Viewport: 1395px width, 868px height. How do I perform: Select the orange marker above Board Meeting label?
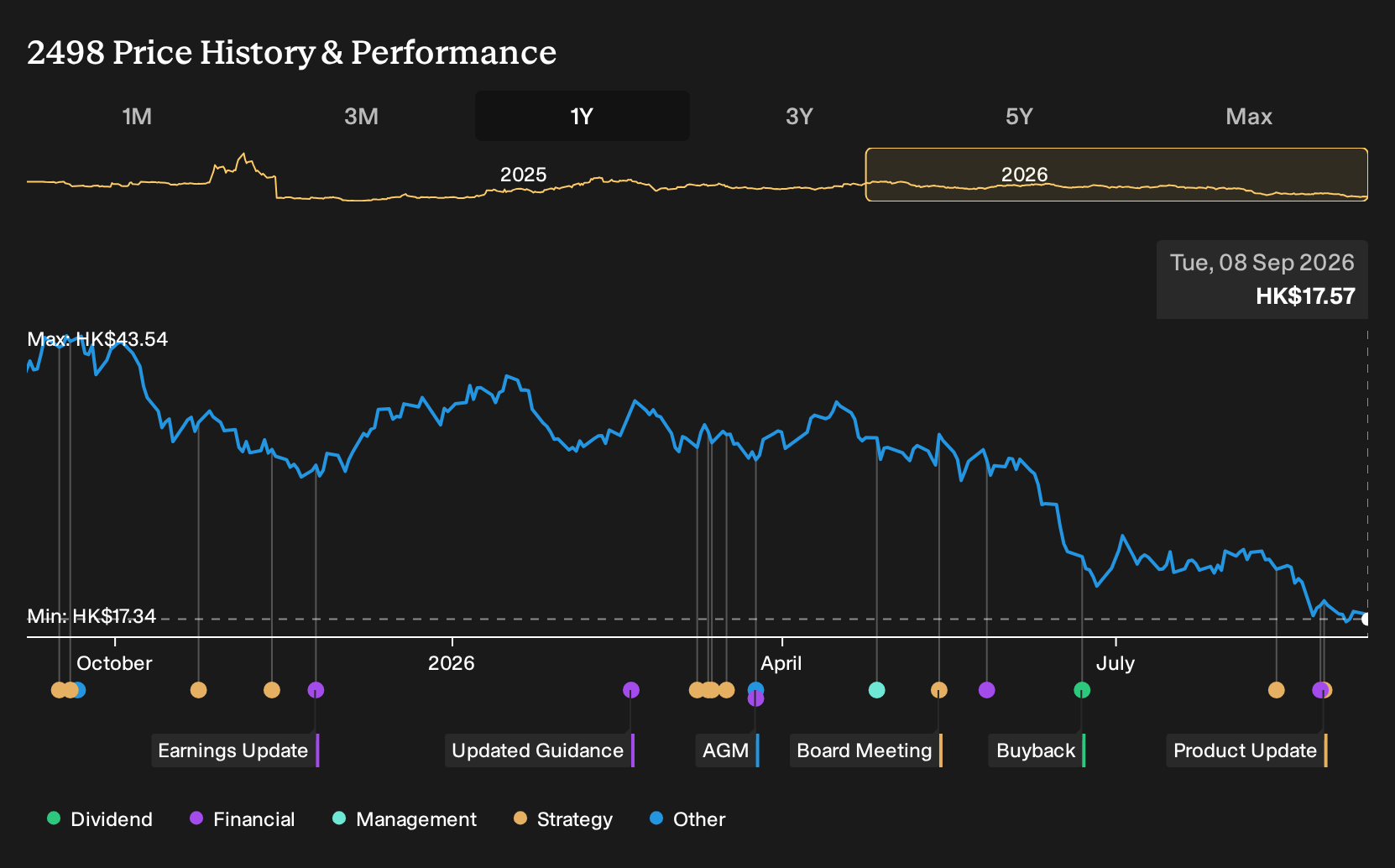(x=939, y=690)
